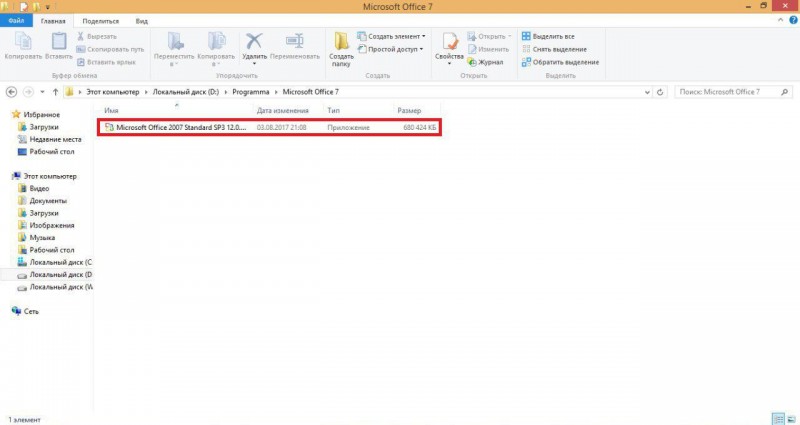The image size is (800, 425).
Task: Open the address bar history dropdown
Action: pos(647,92)
